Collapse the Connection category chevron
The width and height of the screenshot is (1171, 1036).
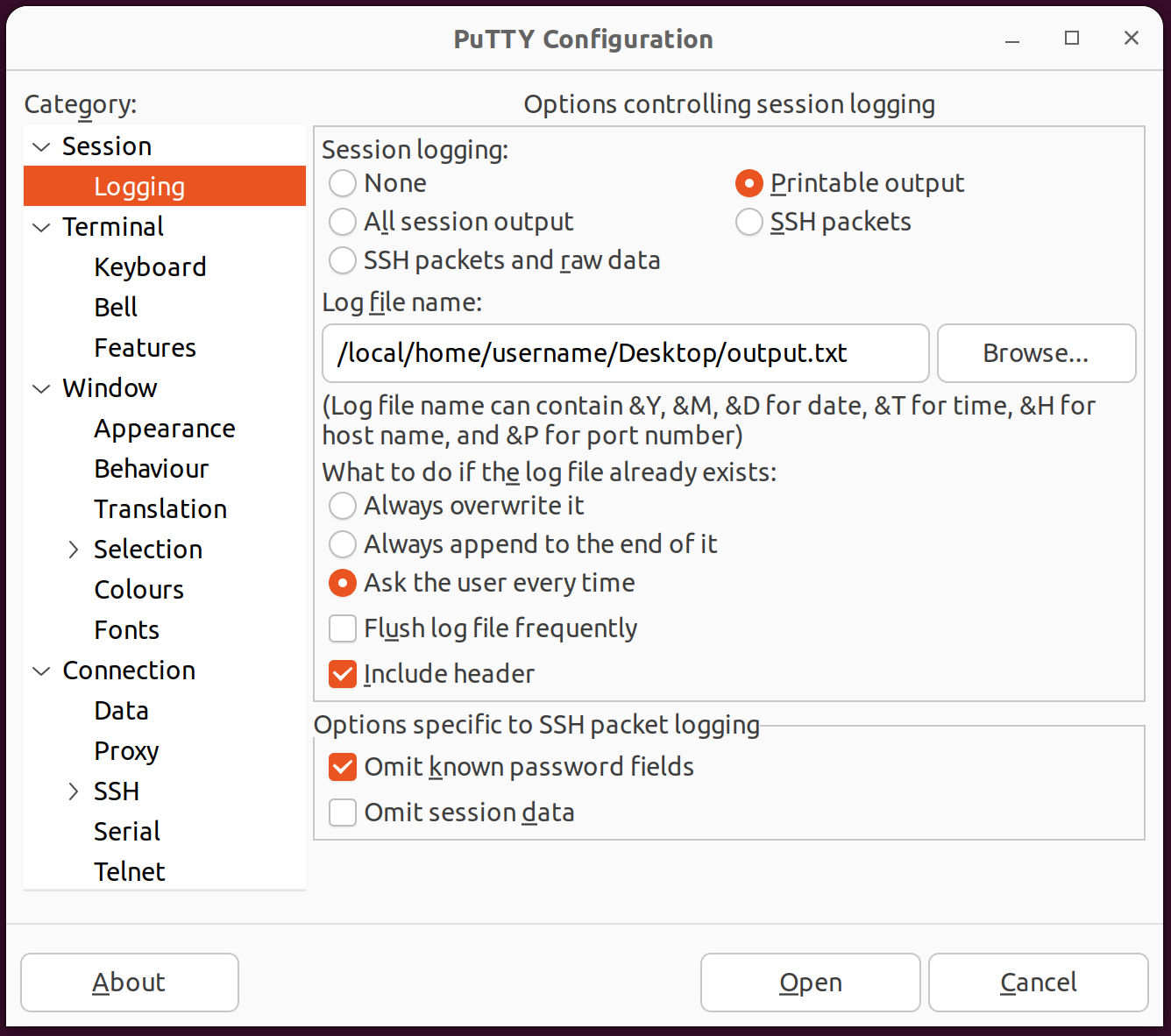click(x=41, y=671)
